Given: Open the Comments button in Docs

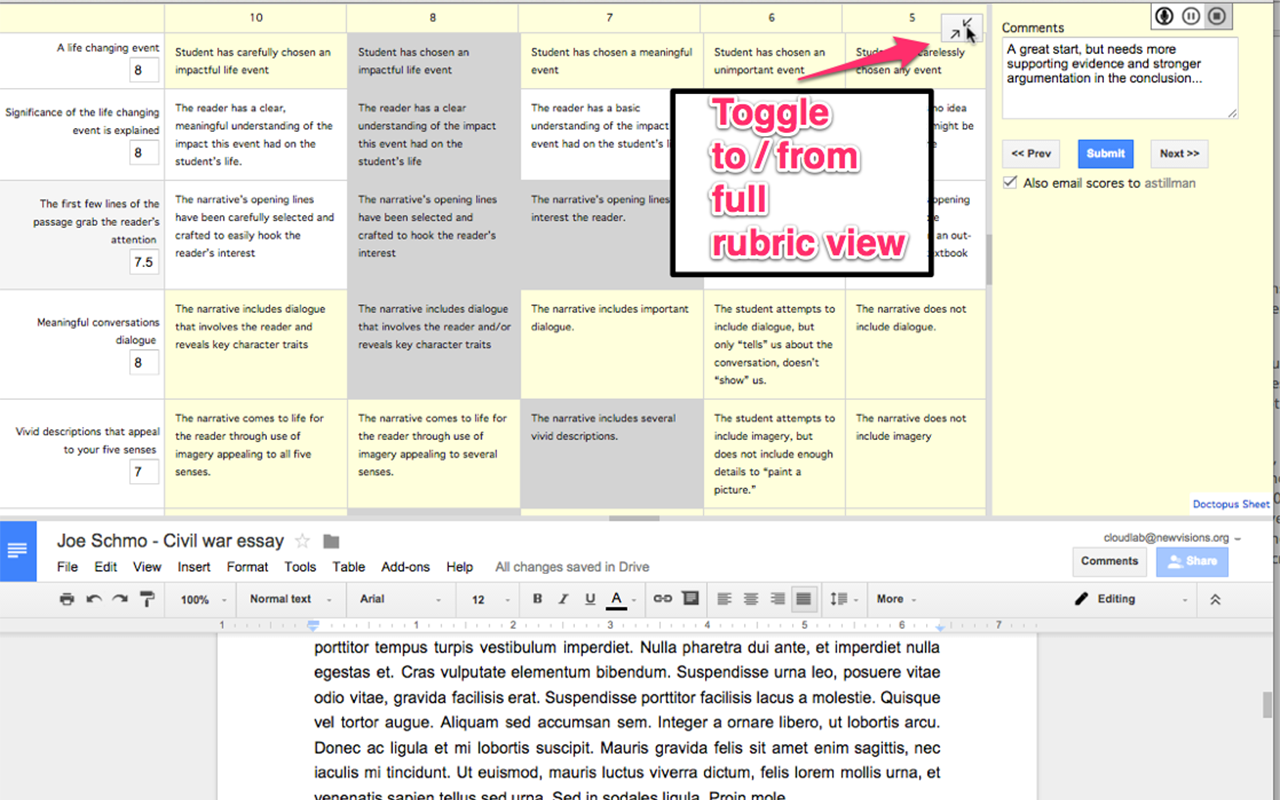Looking at the screenshot, I should (1109, 561).
